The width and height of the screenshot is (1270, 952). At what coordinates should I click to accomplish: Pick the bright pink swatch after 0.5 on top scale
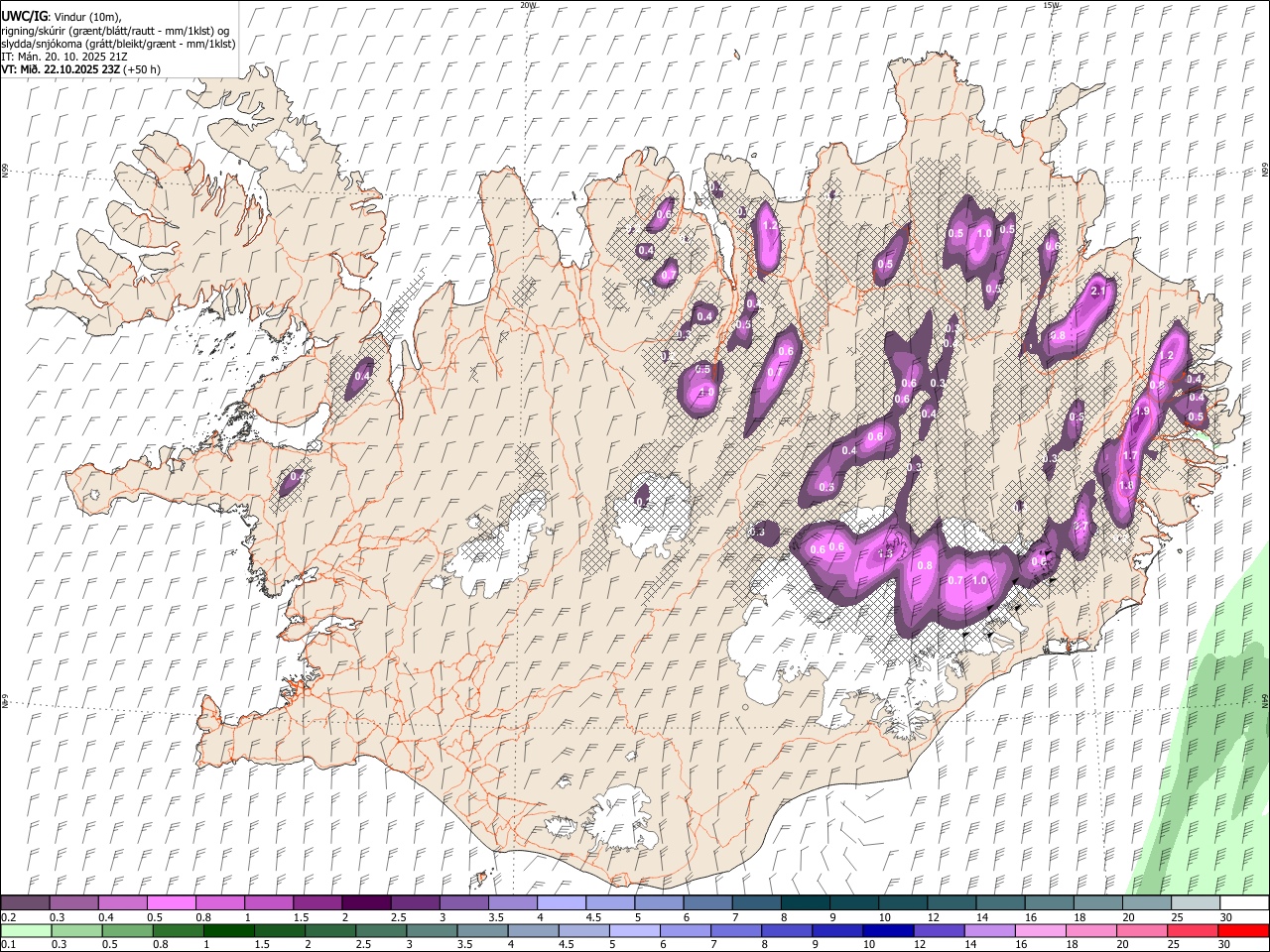(171, 902)
